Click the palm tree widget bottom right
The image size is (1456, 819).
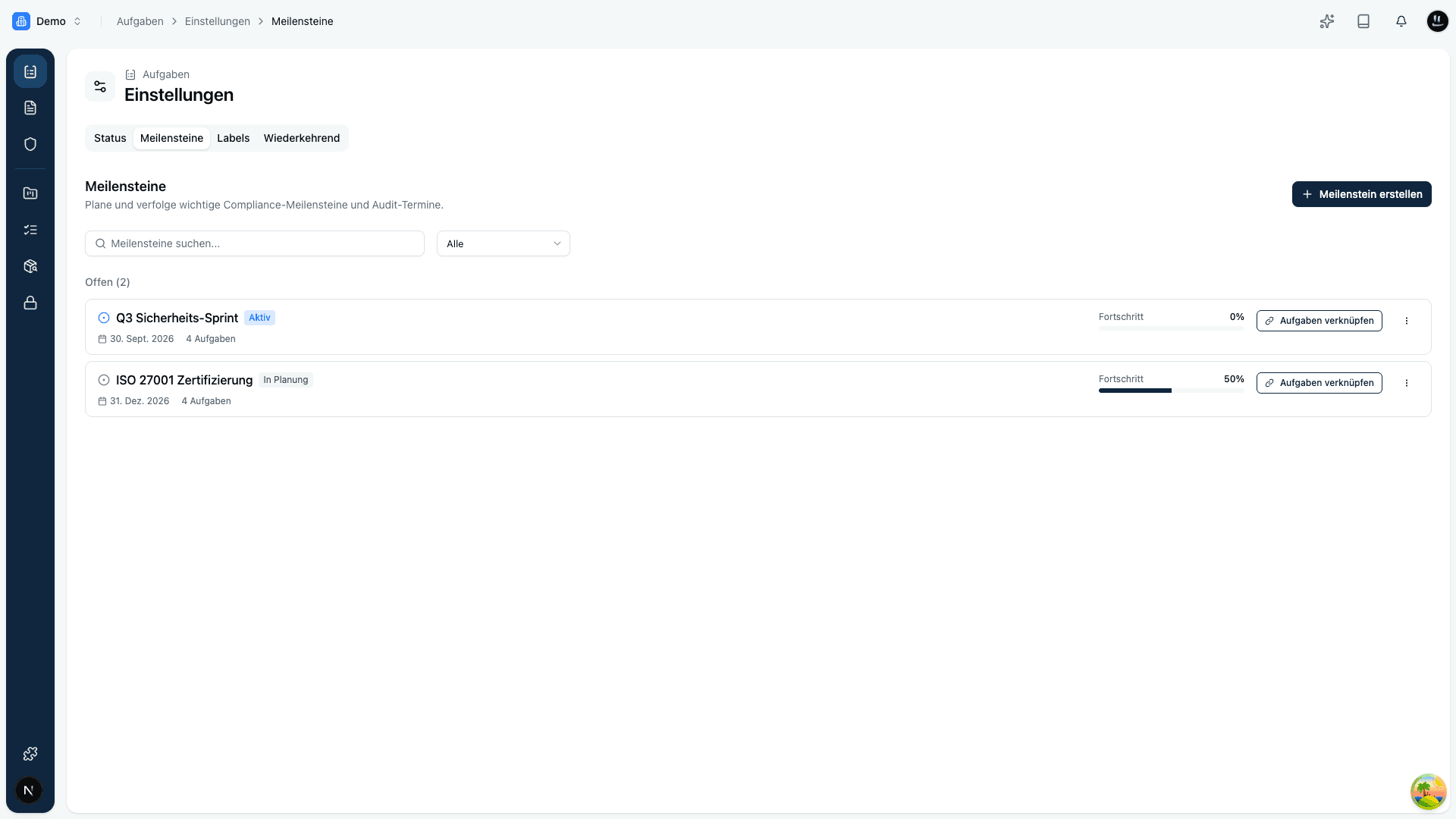tap(1428, 792)
